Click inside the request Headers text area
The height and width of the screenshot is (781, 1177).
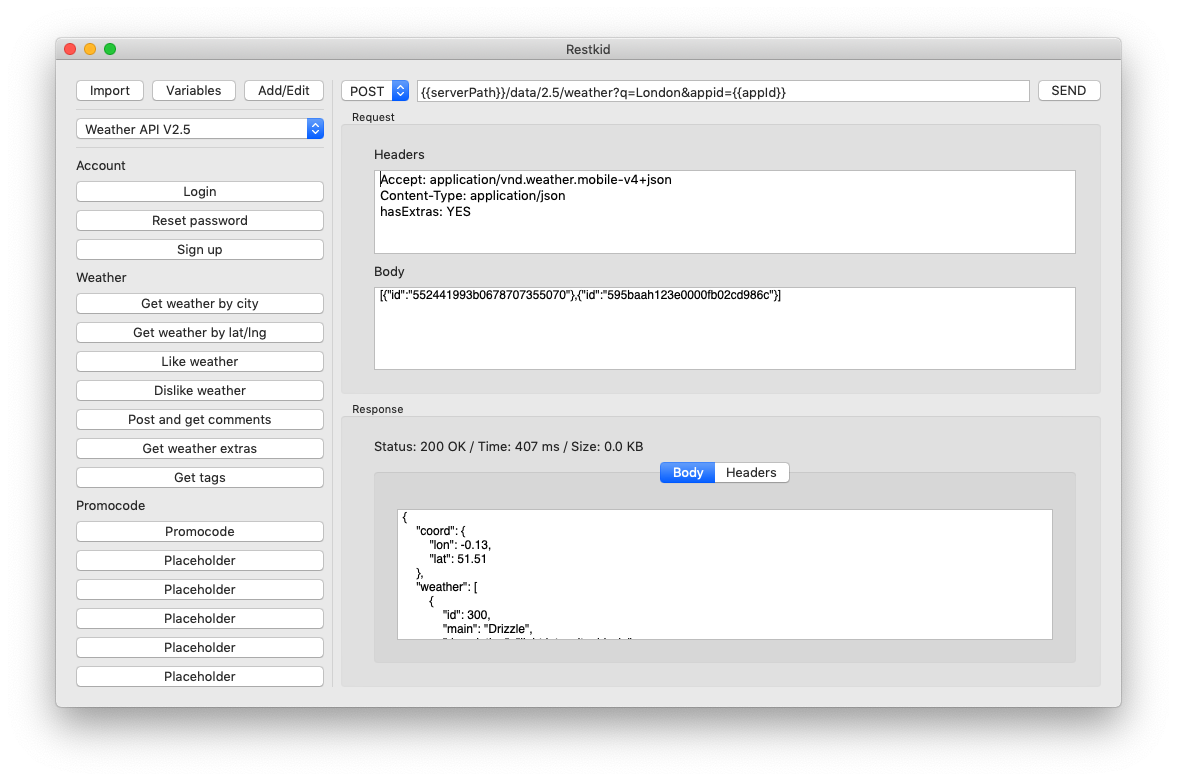pyautogui.click(x=724, y=212)
